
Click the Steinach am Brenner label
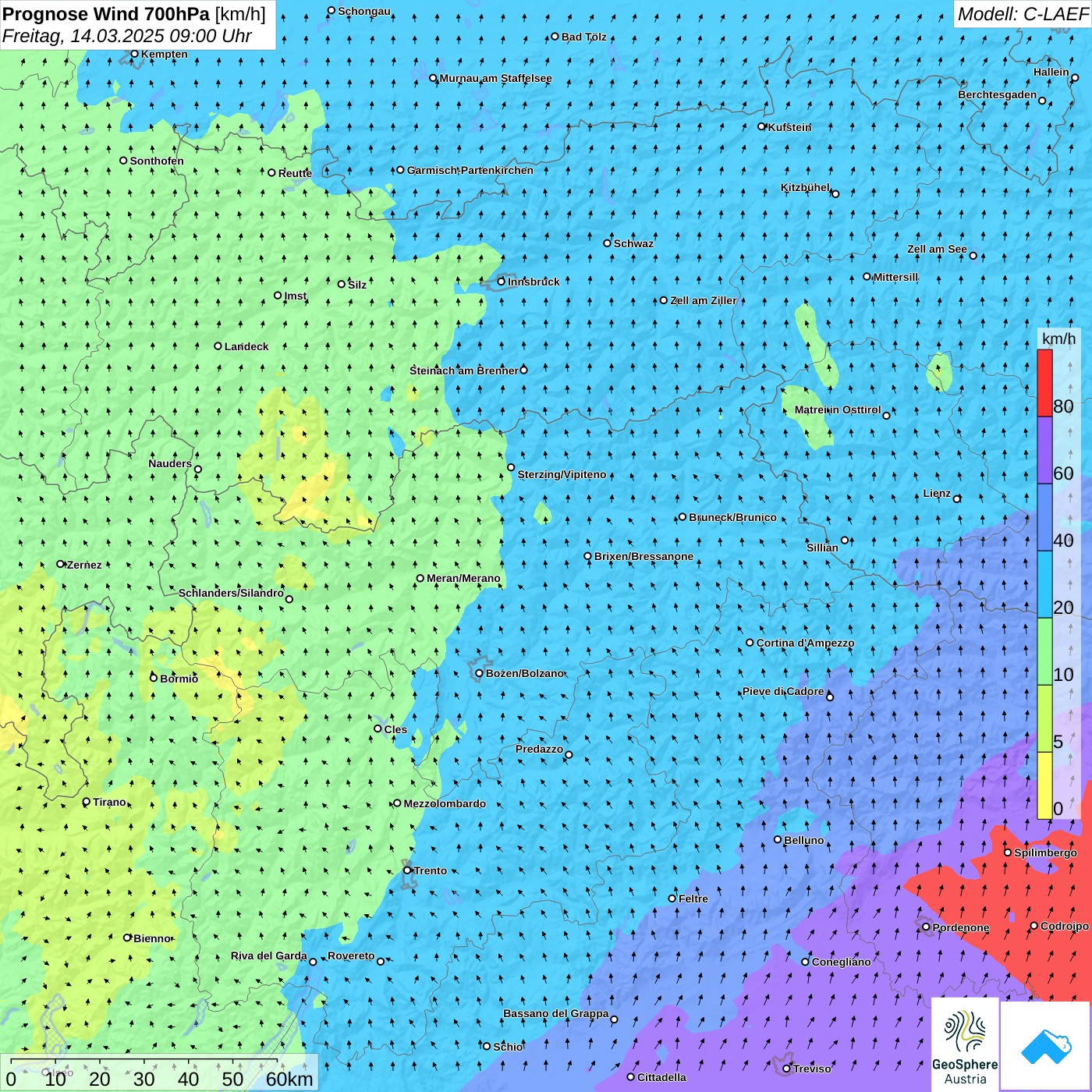(x=464, y=370)
